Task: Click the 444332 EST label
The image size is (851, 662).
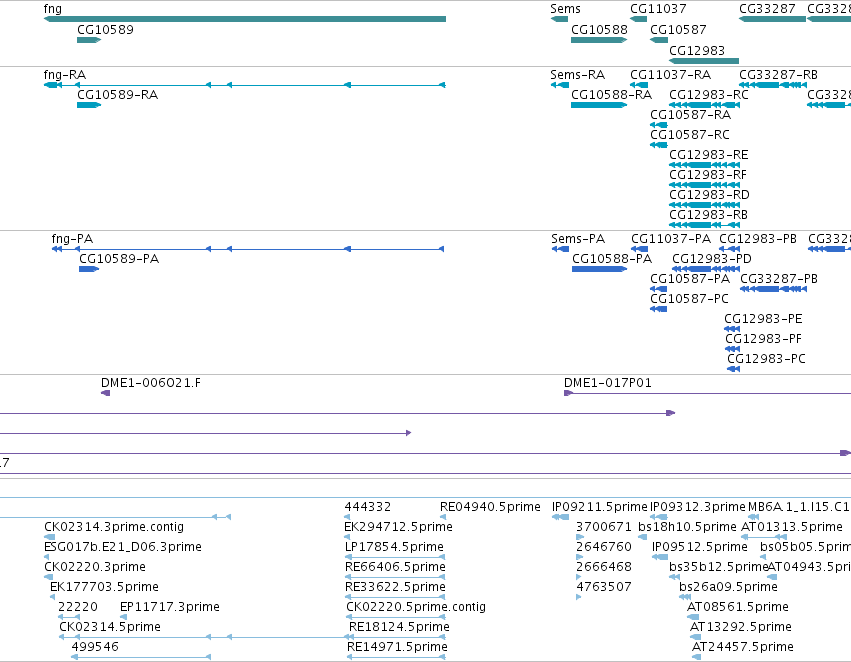Action: pyautogui.click(x=367, y=507)
